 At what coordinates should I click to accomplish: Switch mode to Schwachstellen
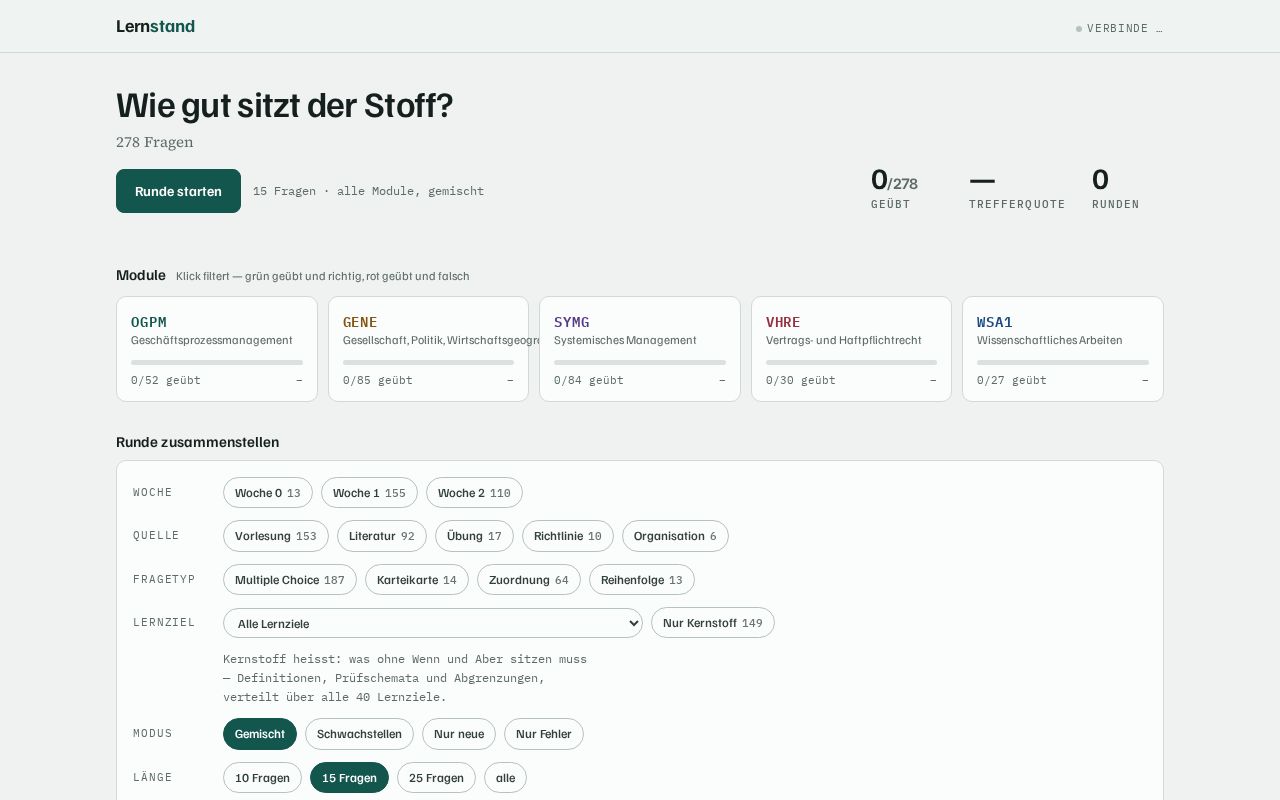coord(359,734)
